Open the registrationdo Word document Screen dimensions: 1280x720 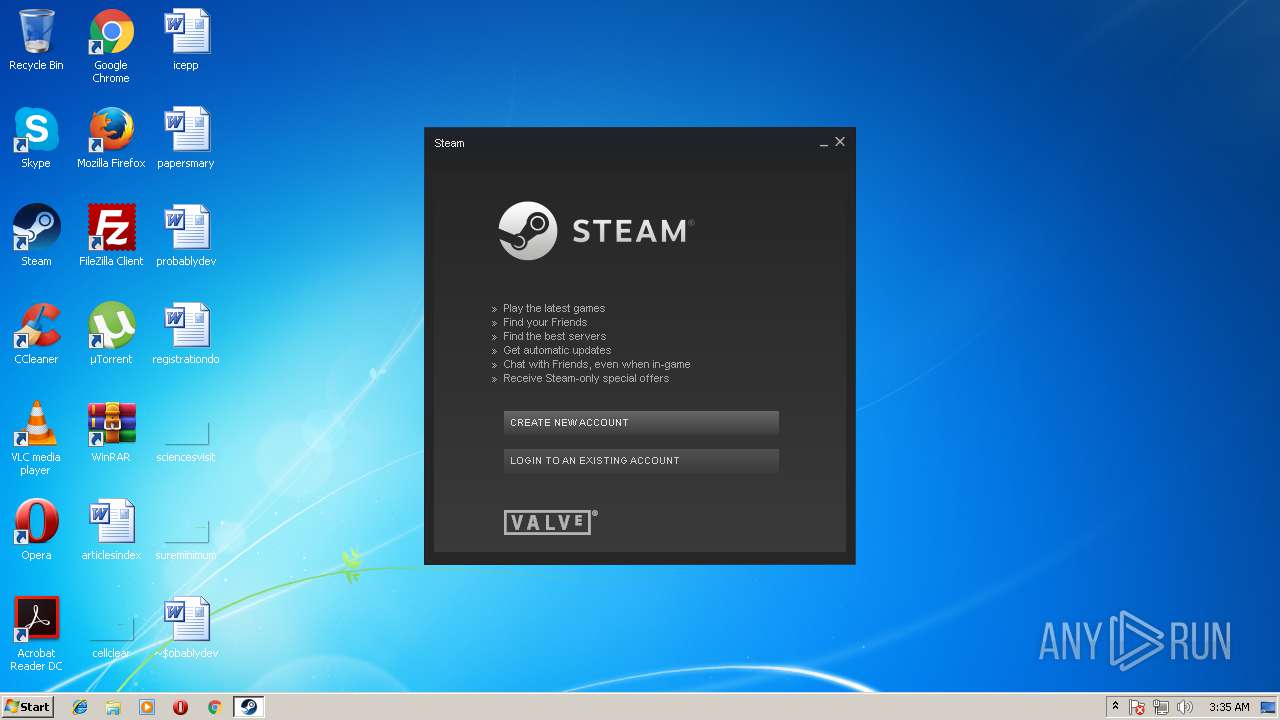click(x=186, y=334)
